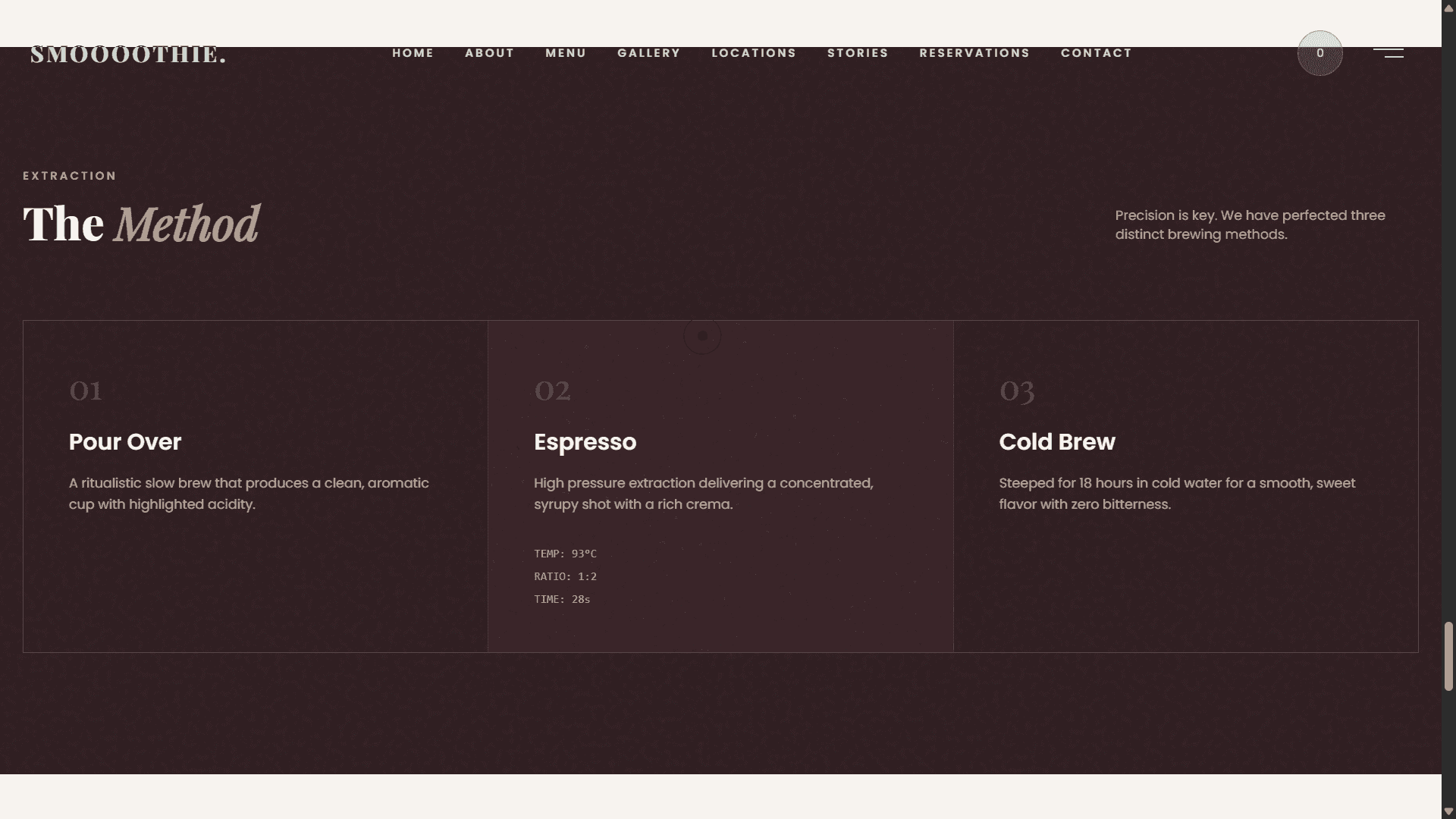Click the EXTRACTION section label
This screenshot has width=1456, height=819.
click(70, 176)
